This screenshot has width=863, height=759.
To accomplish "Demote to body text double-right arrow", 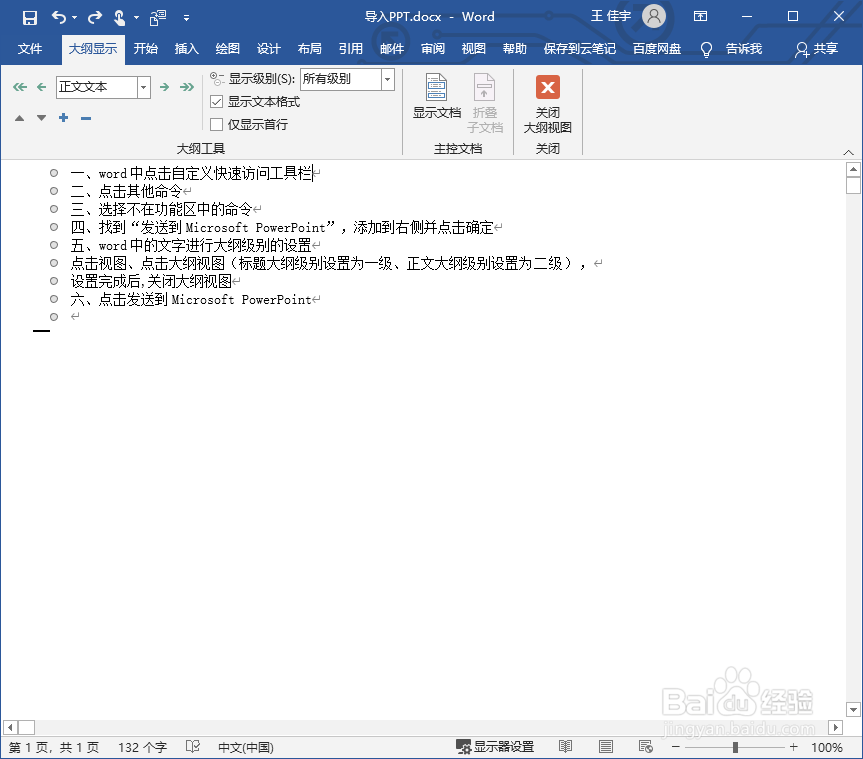I will coord(187,87).
